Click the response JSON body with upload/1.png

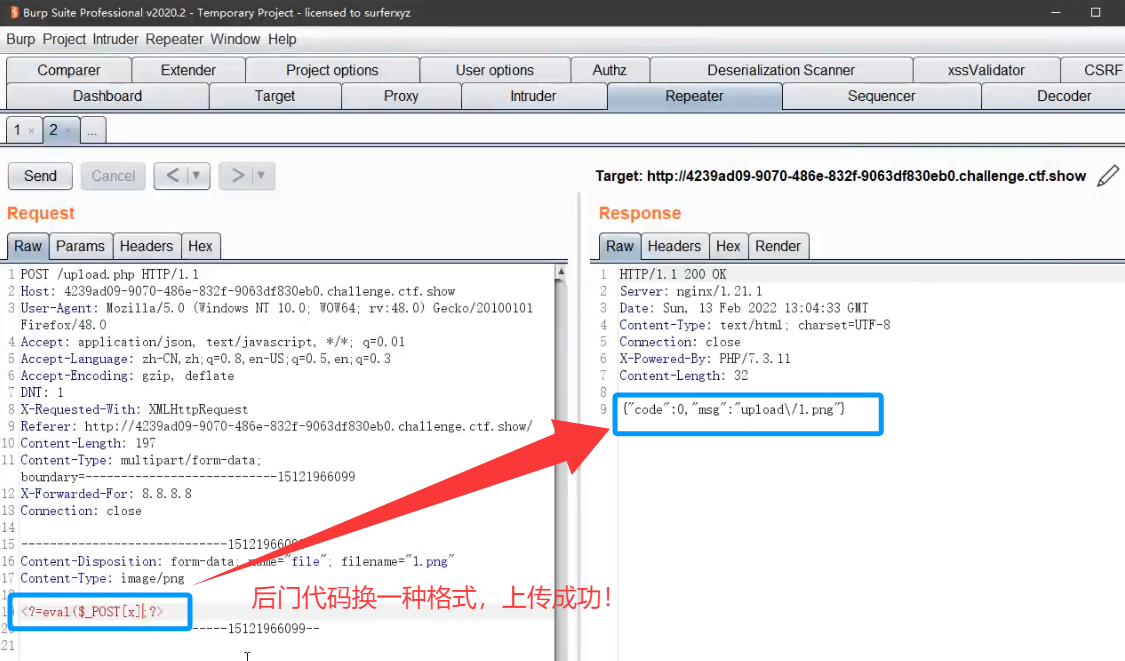coord(734,409)
